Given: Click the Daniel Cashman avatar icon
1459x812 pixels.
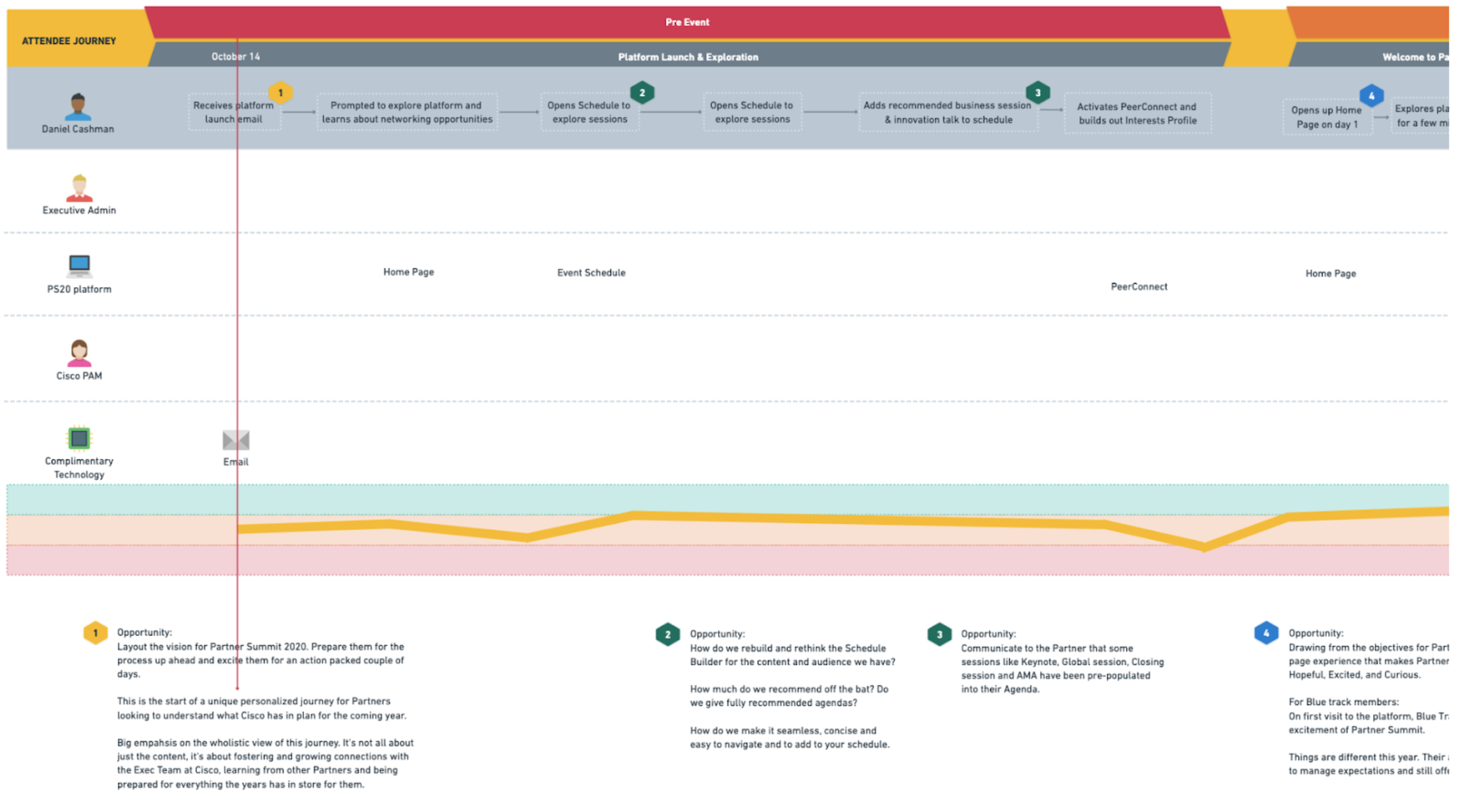Looking at the screenshot, I should pos(78,107).
